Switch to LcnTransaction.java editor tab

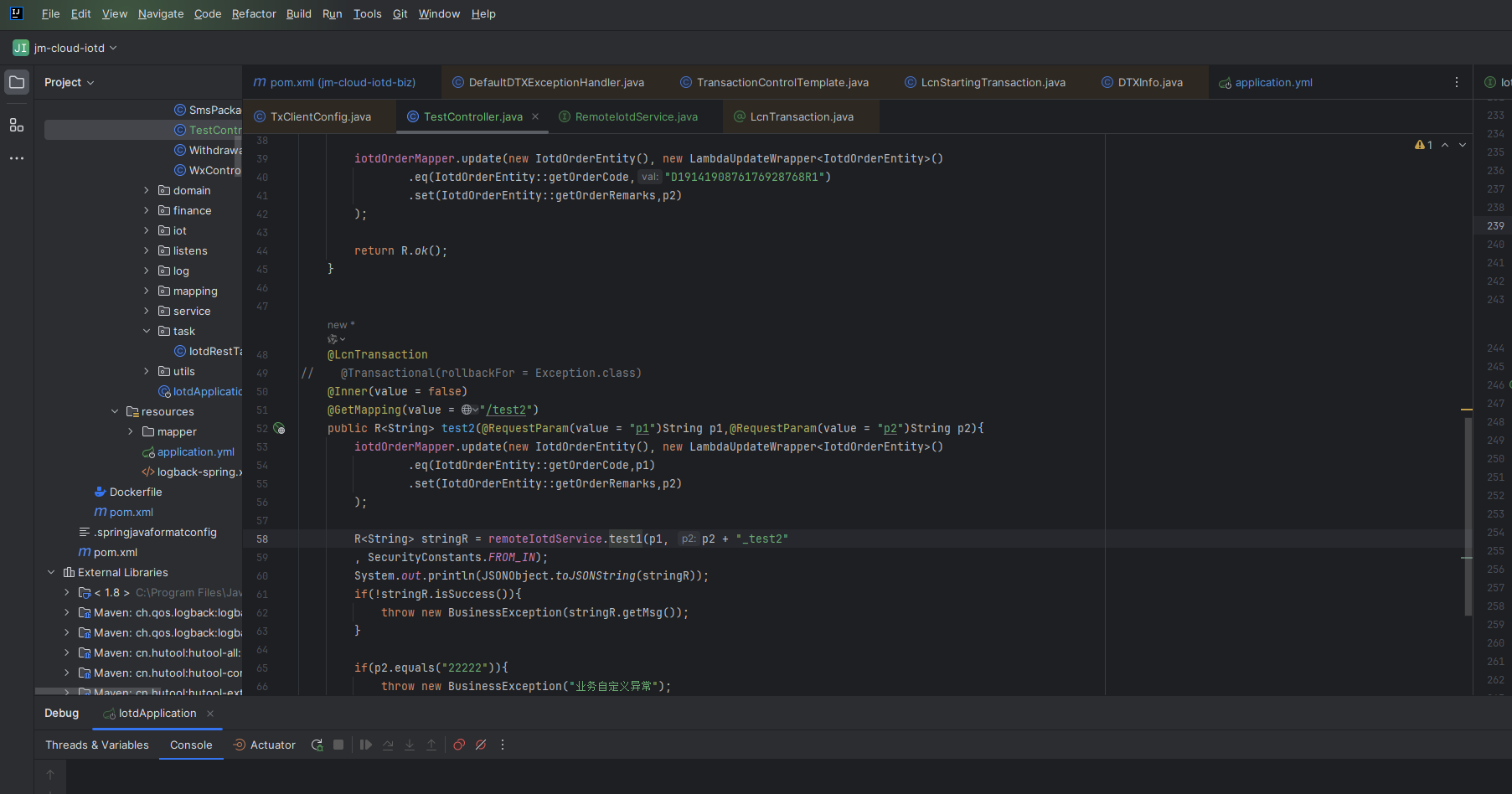[x=801, y=116]
